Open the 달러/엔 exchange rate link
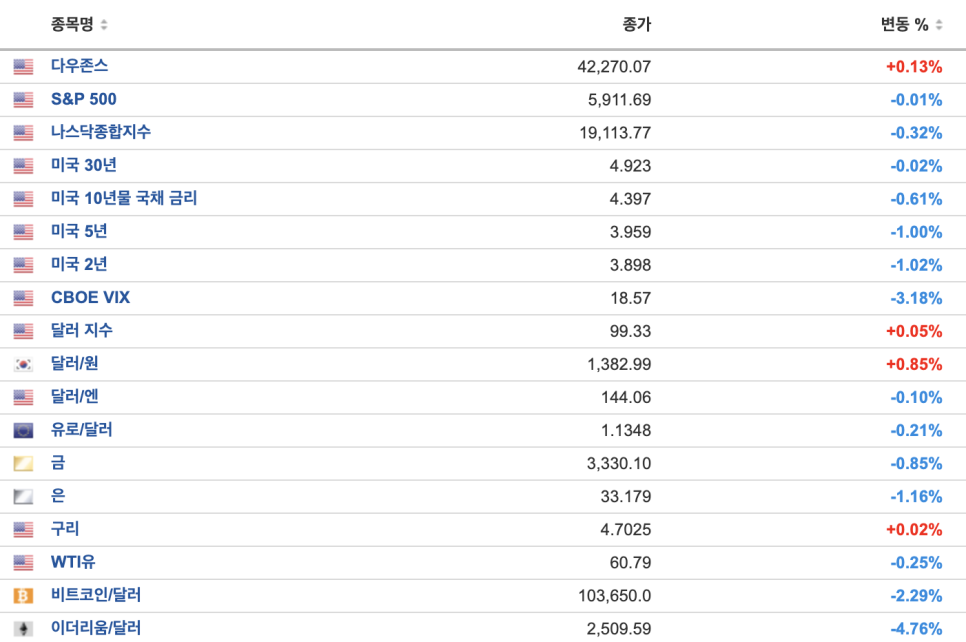Viewport: 966px width, 642px height. pyautogui.click(x=75, y=397)
